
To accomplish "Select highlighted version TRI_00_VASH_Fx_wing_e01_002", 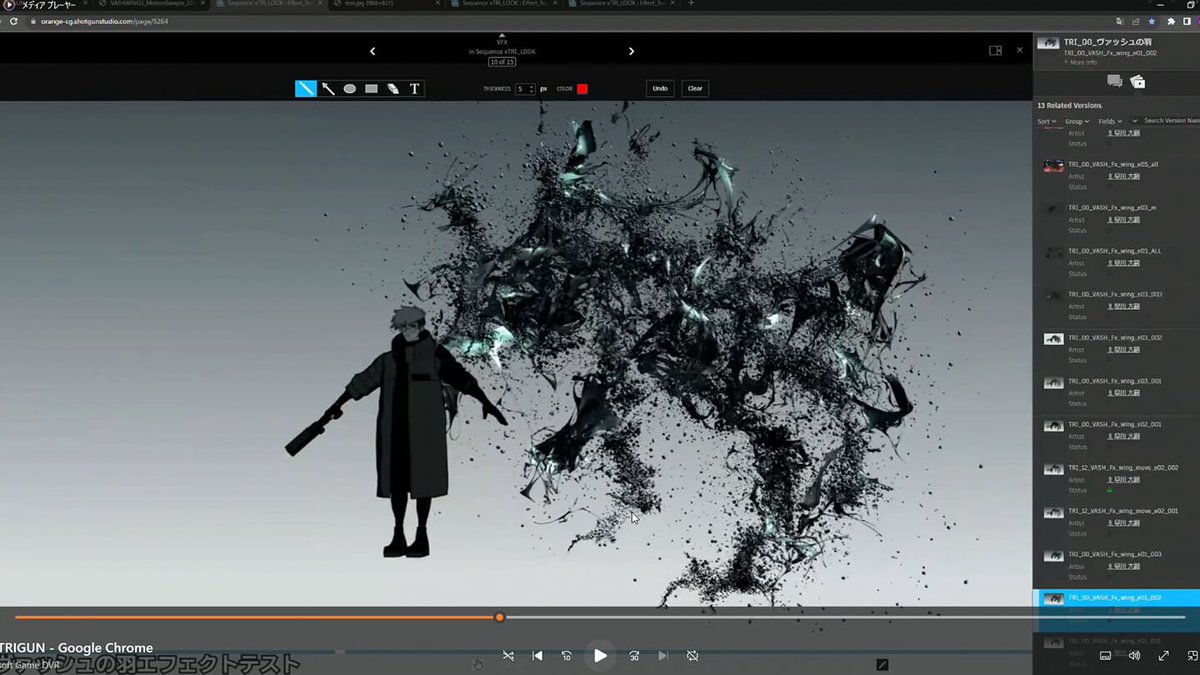I will pyautogui.click(x=1116, y=599).
